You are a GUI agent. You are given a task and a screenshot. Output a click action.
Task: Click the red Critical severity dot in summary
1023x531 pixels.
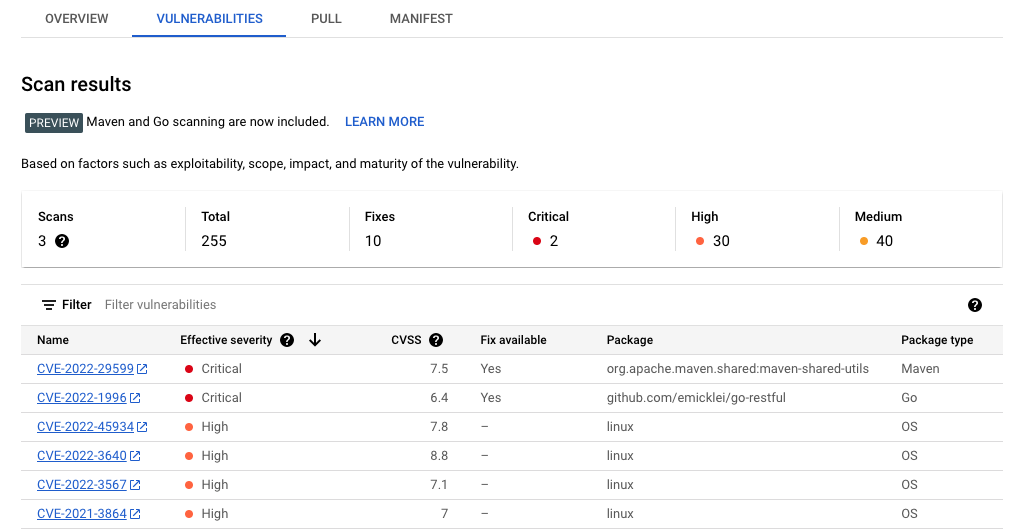point(537,241)
